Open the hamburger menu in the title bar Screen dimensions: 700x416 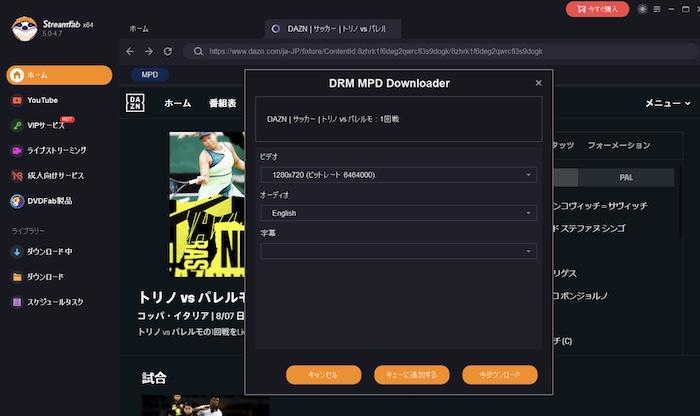tap(657, 9)
